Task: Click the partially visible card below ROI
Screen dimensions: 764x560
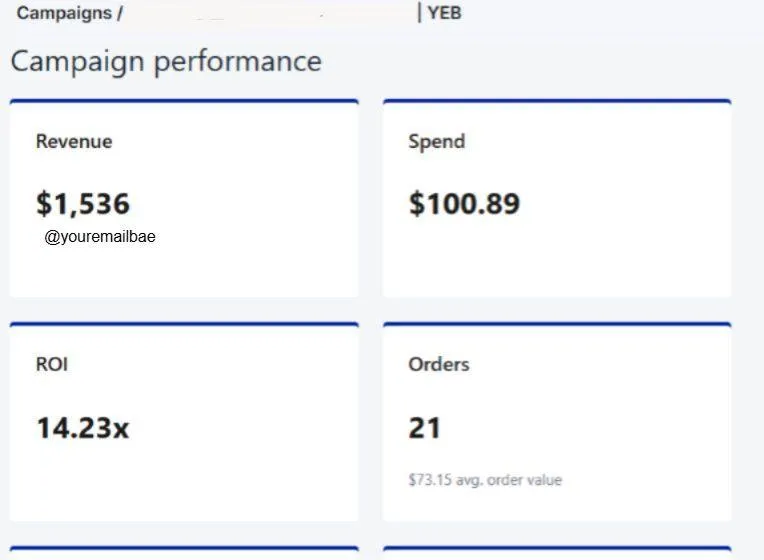Action: (184, 553)
